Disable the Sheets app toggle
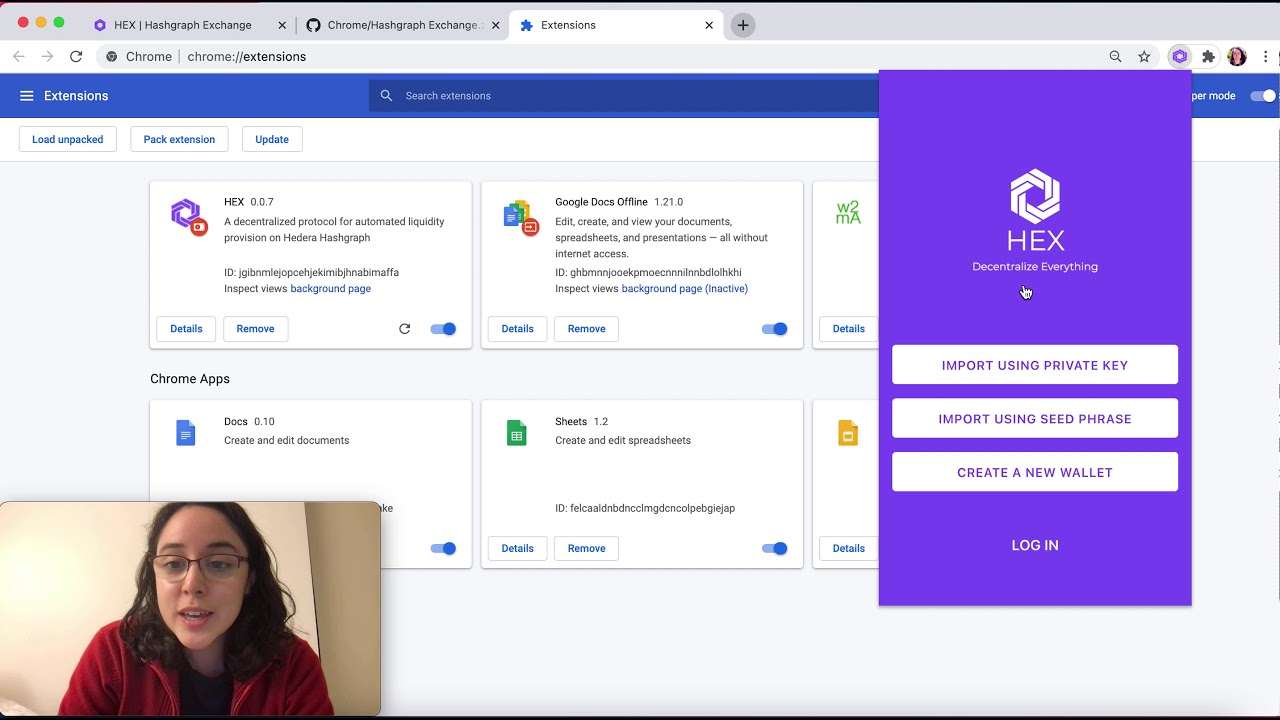 pos(774,548)
